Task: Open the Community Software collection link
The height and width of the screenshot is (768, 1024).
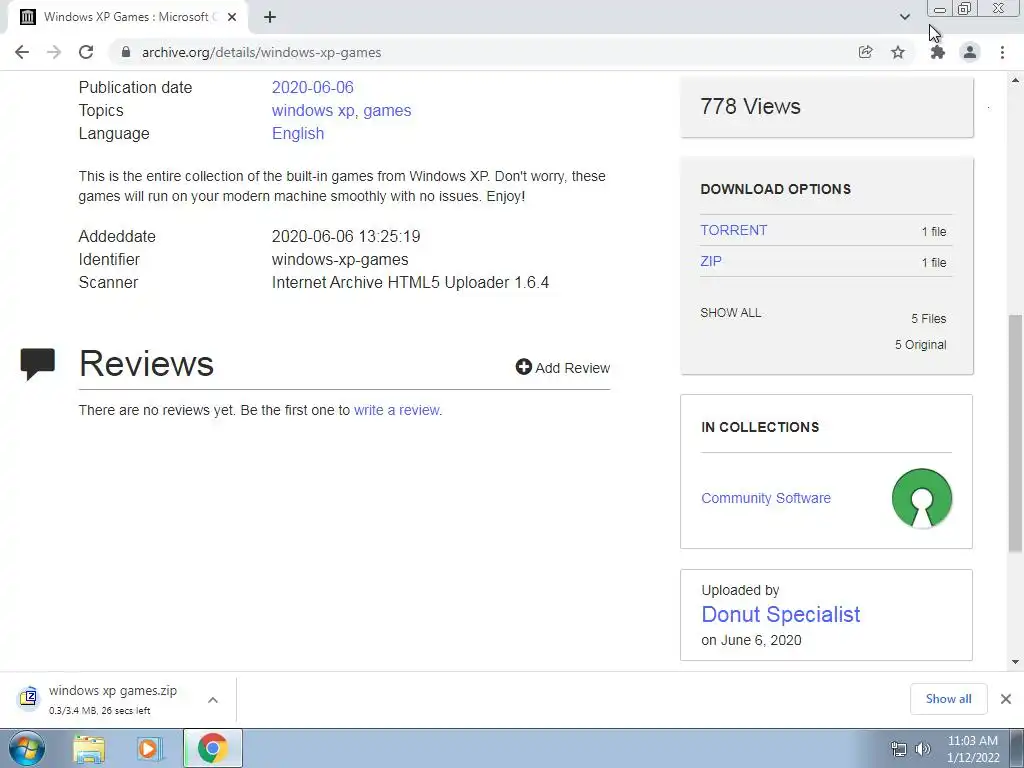Action: (765, 498)
